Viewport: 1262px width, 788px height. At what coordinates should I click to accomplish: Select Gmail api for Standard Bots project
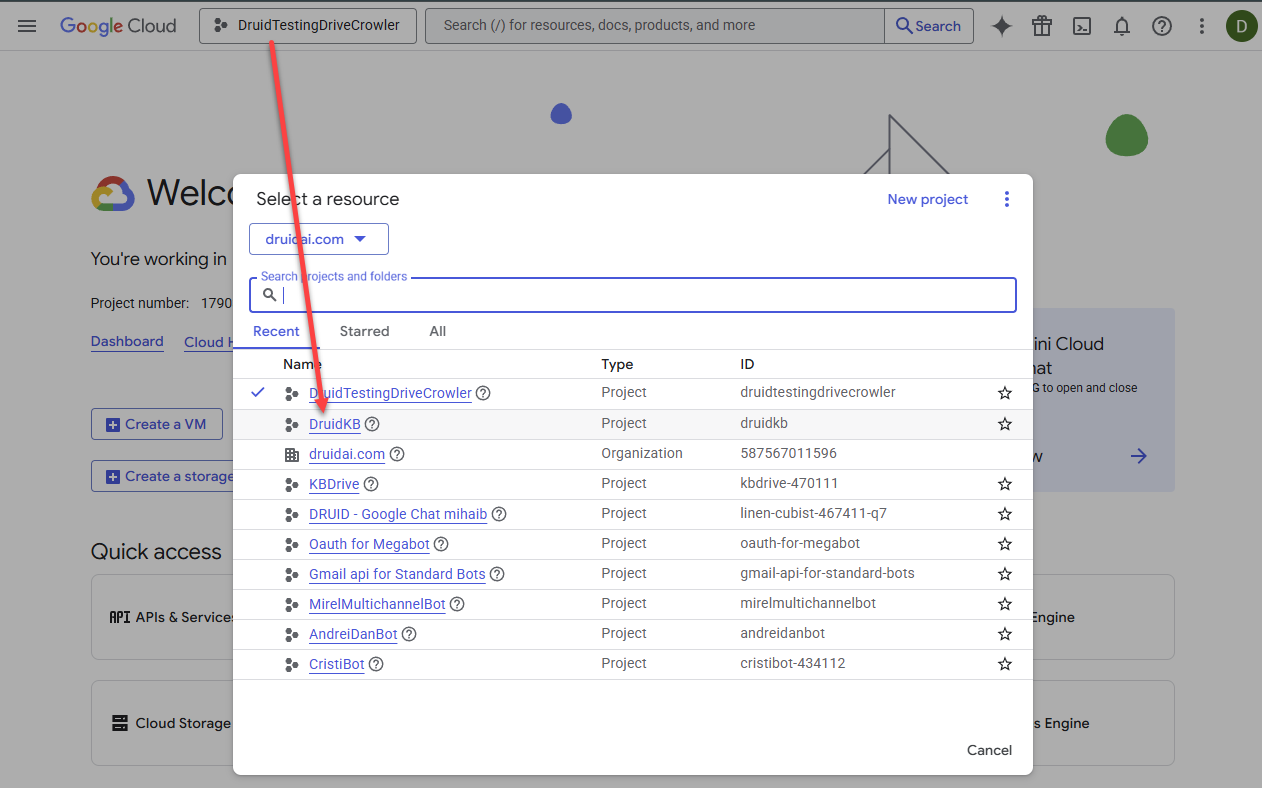pyautogui.click(x=397, y=574)
